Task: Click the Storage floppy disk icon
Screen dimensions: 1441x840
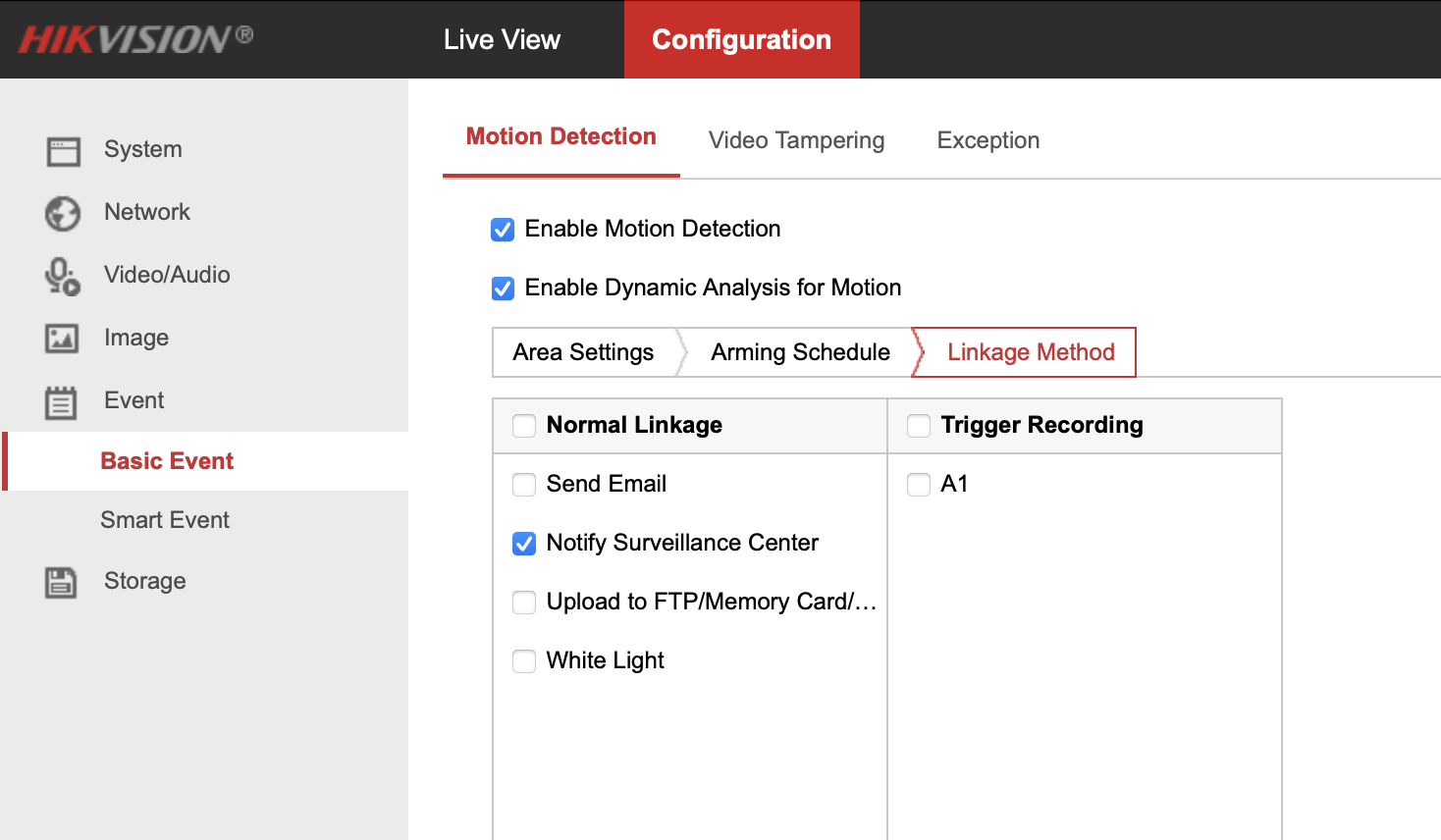Action: tap(61, 582)
